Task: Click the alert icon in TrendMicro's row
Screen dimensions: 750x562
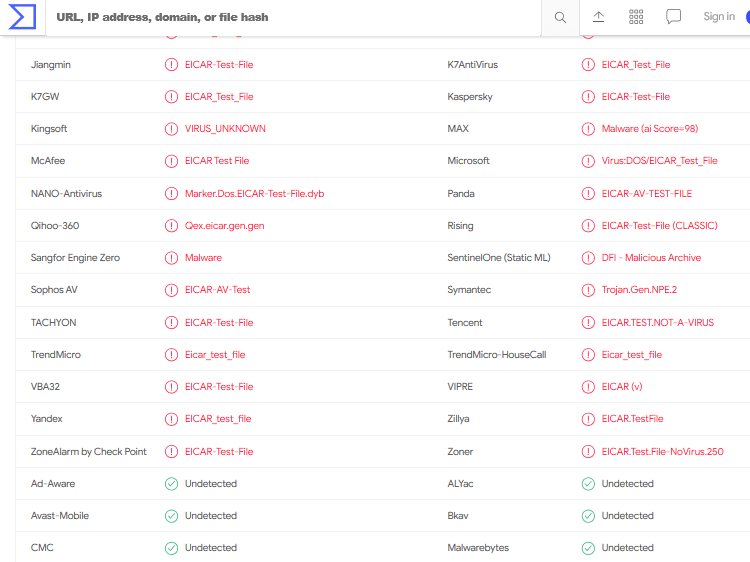Action: [171, 354]
